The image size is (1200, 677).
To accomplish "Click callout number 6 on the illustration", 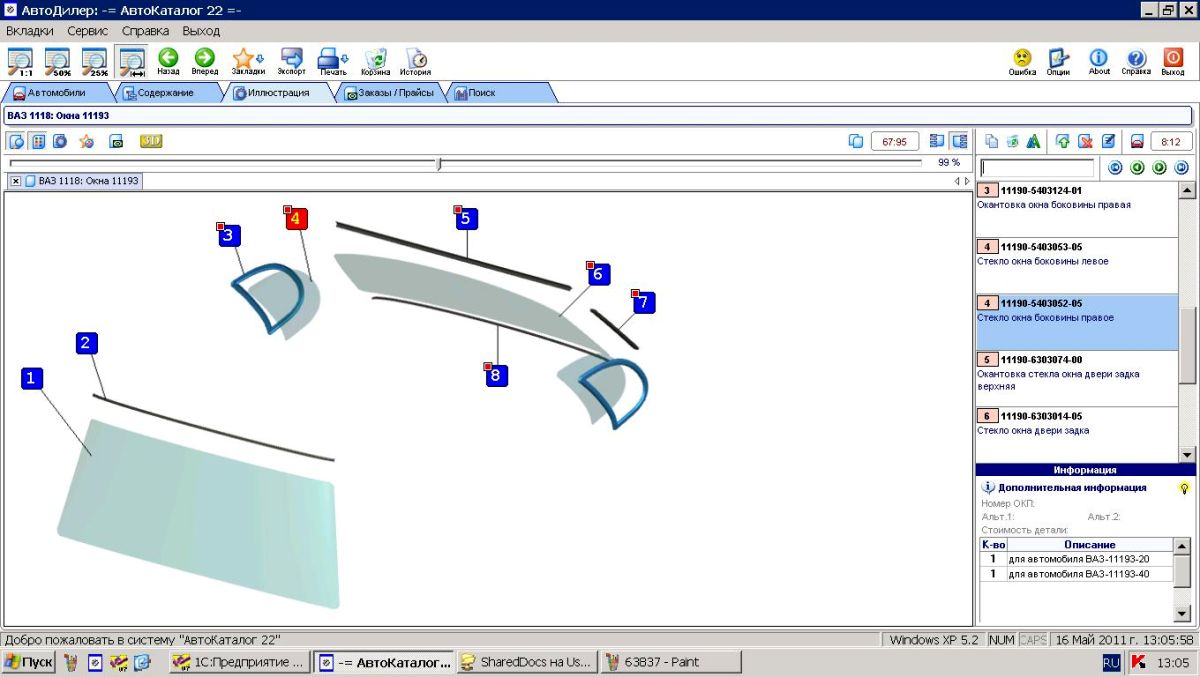I will pos(599,274).
